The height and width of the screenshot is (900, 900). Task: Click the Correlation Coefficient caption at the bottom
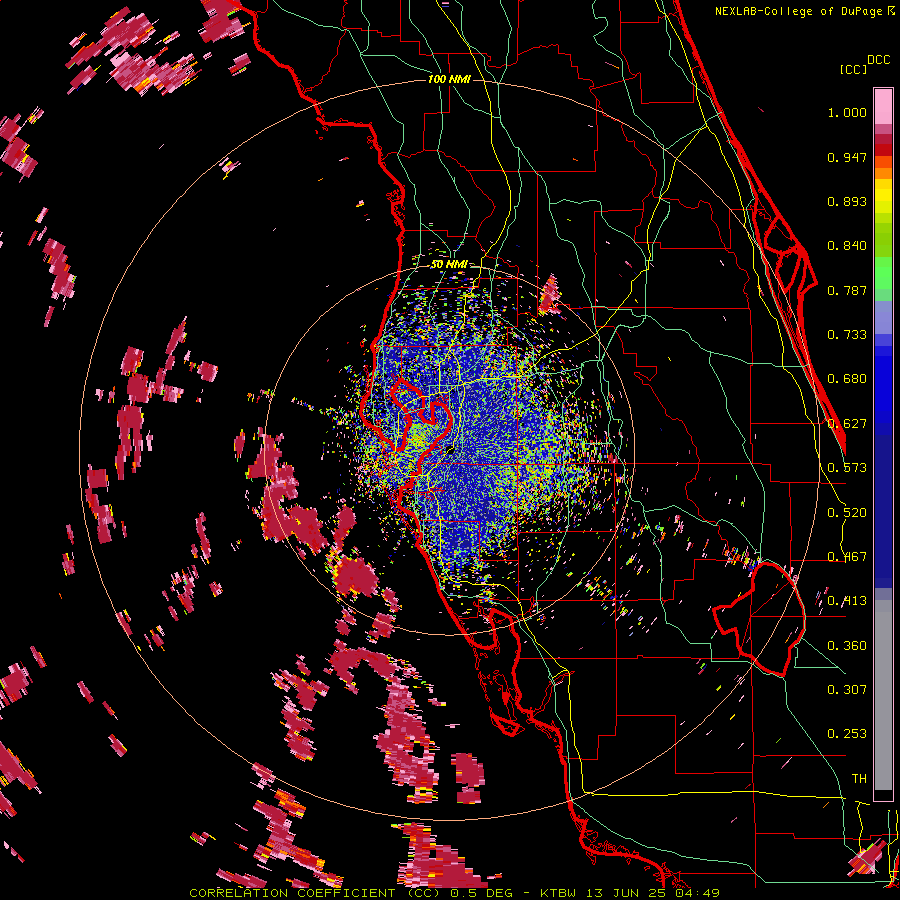[454, 893]
